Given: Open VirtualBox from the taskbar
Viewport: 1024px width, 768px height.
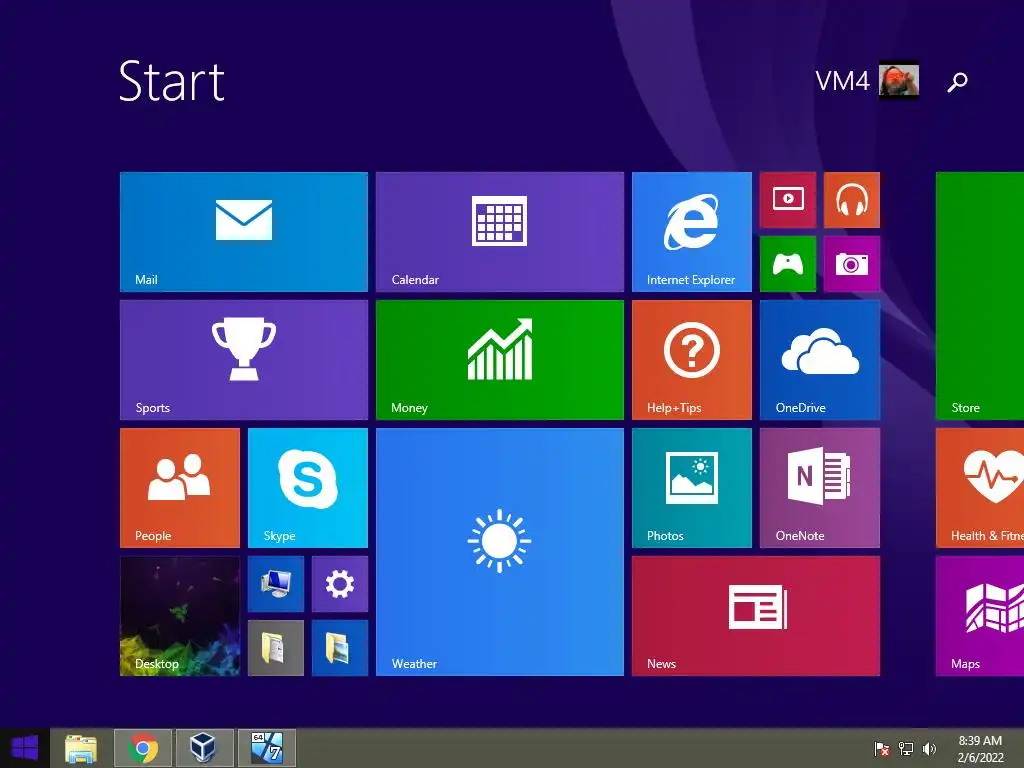Looking at the screenshot, I should tap(204, 748).
